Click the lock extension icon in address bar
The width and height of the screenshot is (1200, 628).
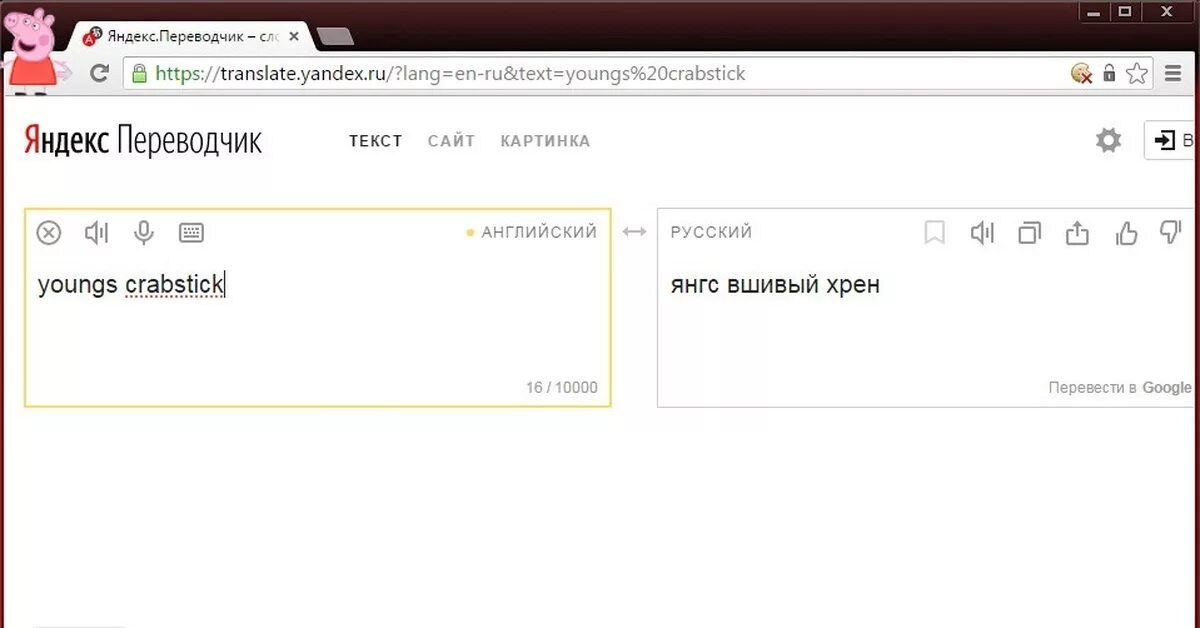[1109, 73]
